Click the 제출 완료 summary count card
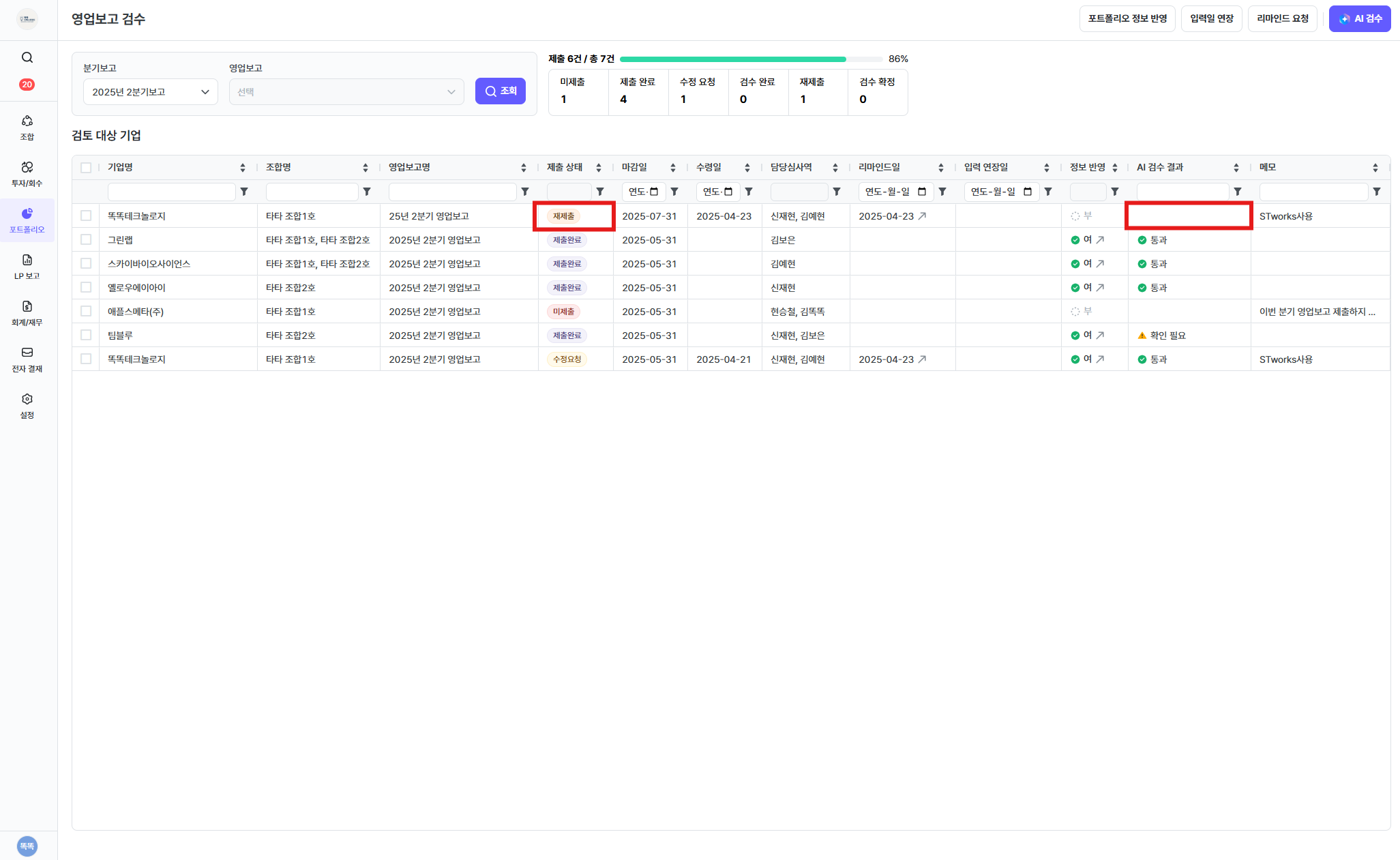Image resolution: width=1400 pixels, height=860 pixels. tap(638, 92)
